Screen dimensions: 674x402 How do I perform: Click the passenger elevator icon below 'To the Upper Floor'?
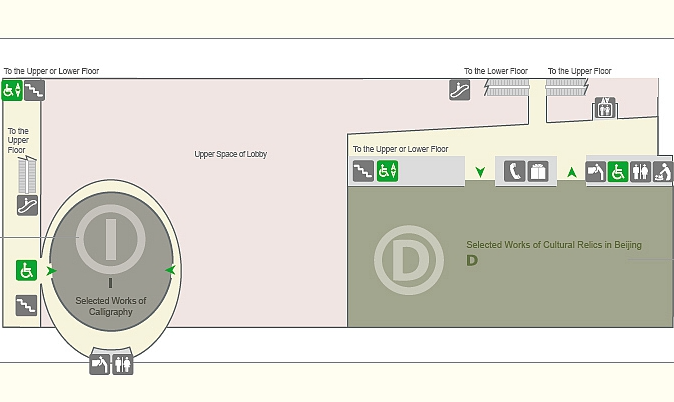(605, 108)
